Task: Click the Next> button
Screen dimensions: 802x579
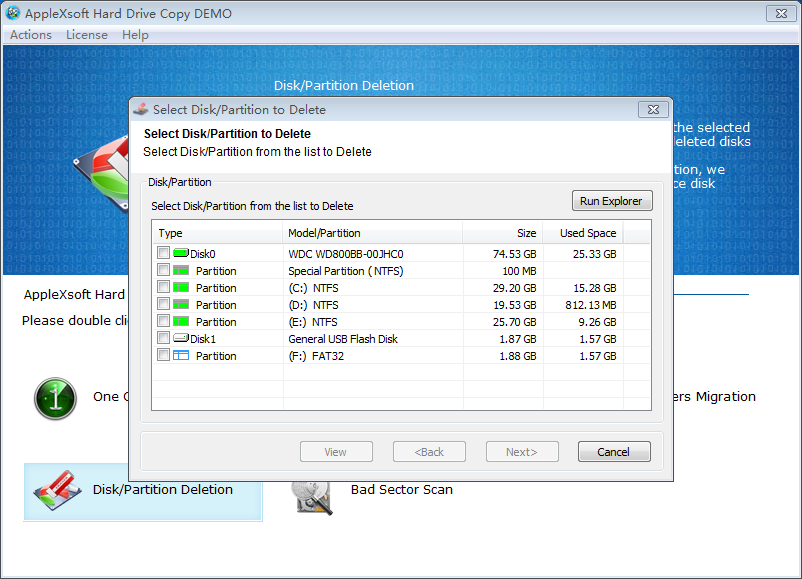Action: point(522,452)
